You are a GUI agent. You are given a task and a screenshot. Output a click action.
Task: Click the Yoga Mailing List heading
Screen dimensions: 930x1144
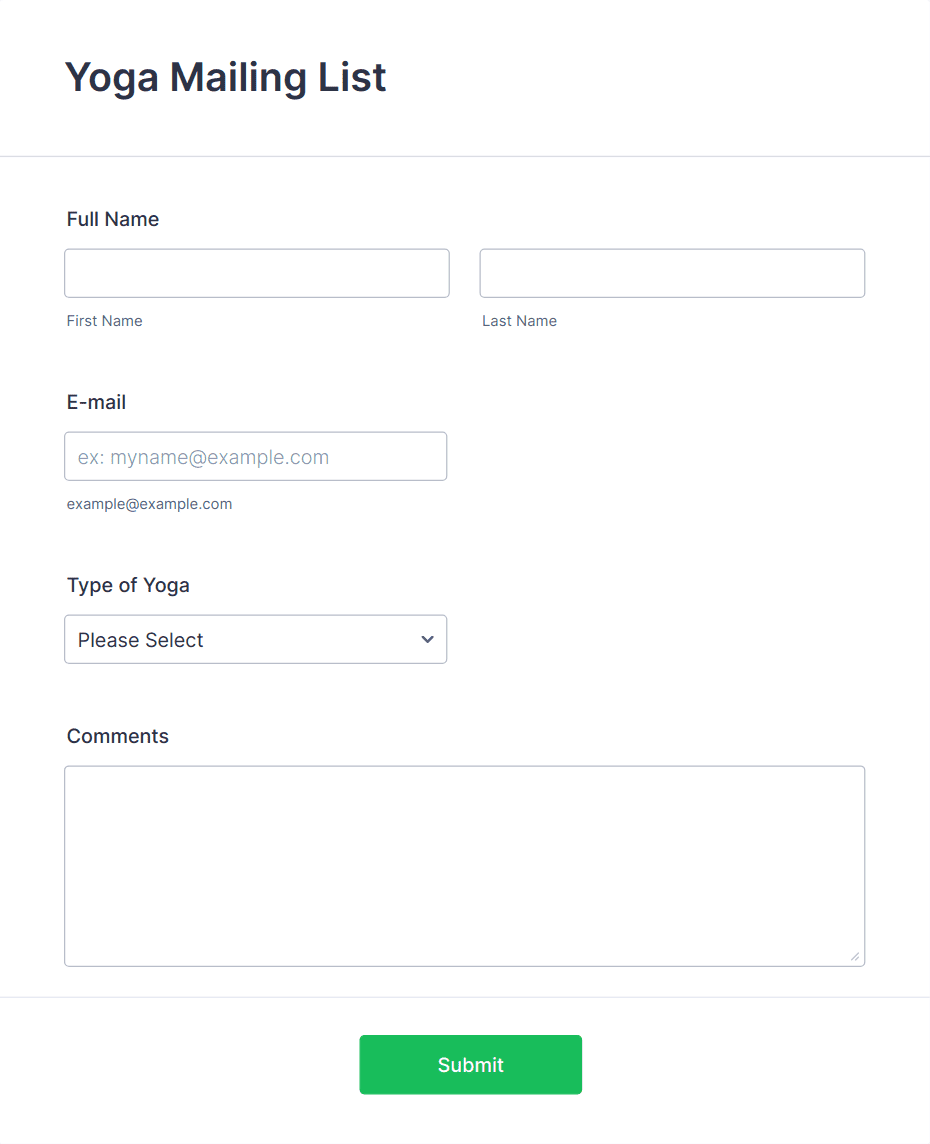(x=225, y=77)
